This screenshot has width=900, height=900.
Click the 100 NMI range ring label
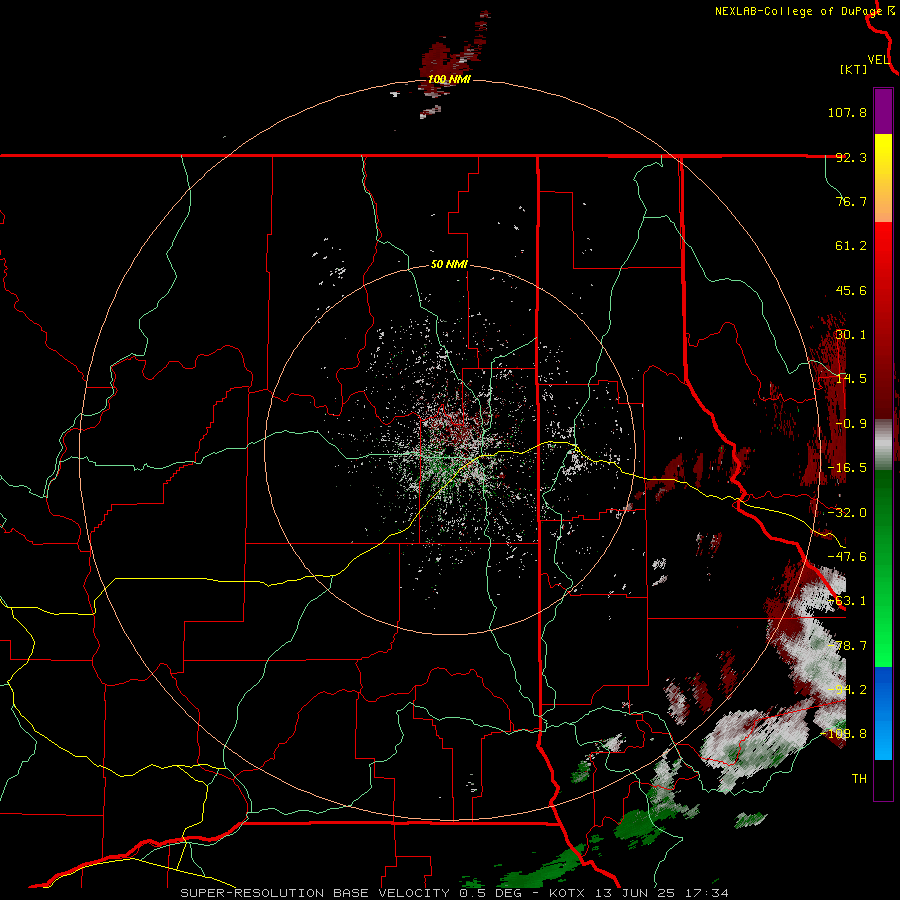449,79
